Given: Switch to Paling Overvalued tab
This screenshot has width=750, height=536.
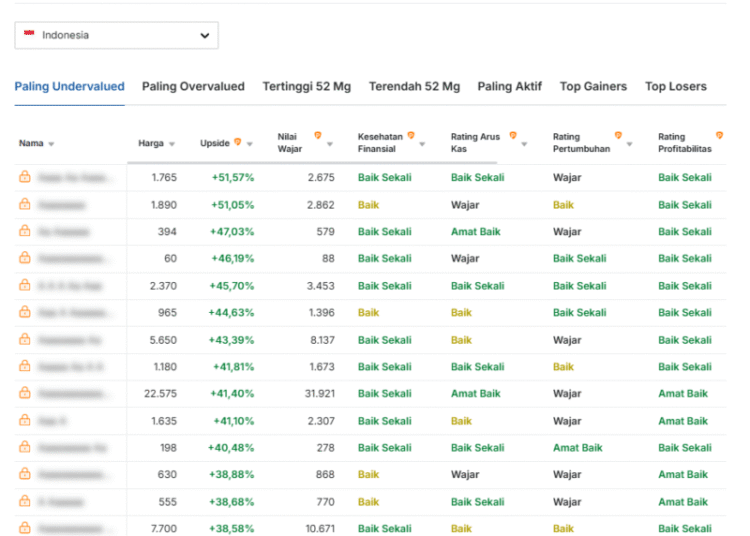Looking at the screenshot, I should [193, 87].
